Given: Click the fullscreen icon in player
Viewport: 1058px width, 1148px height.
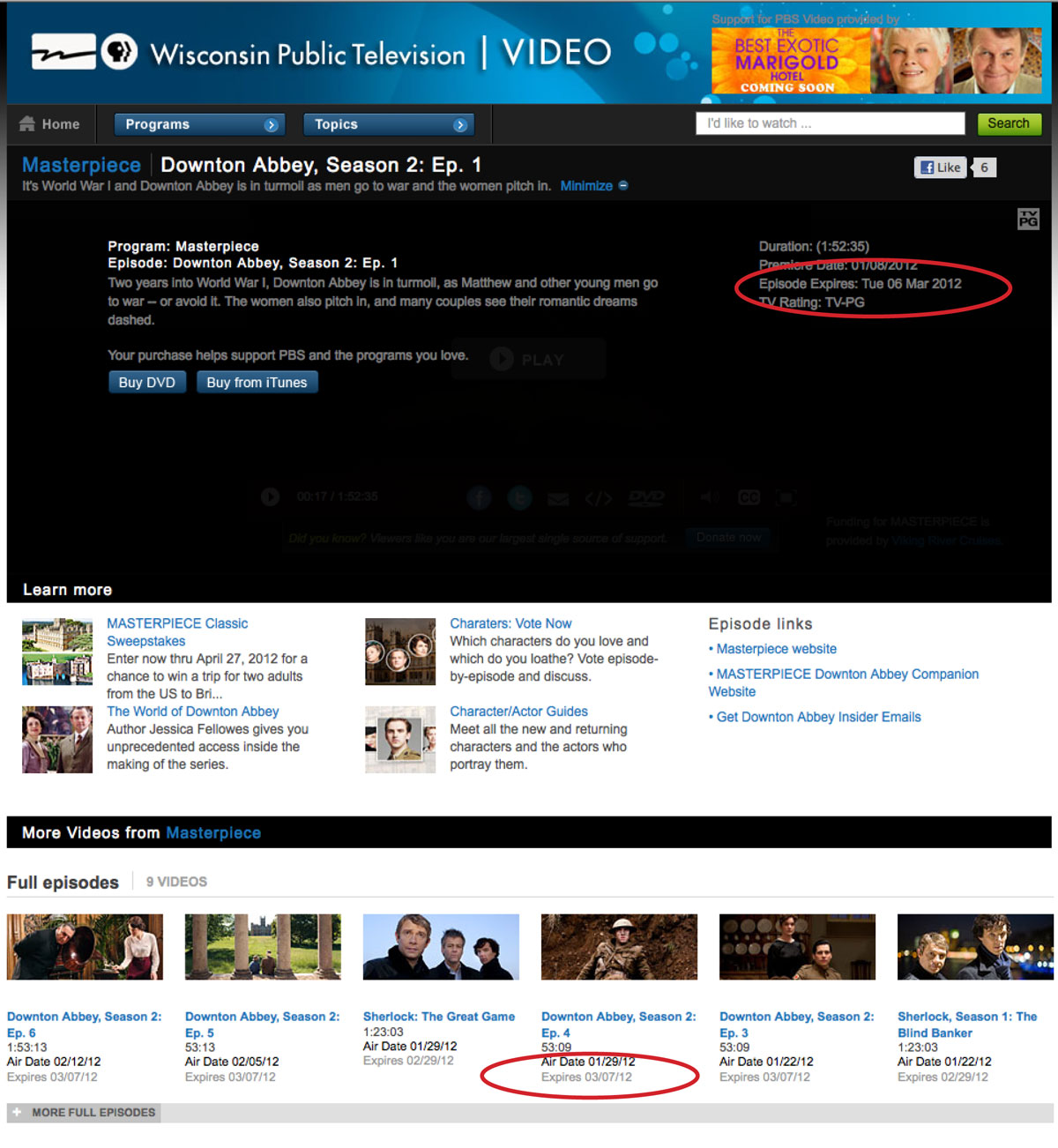Looking at the screenshot, I should click(786, 497).
